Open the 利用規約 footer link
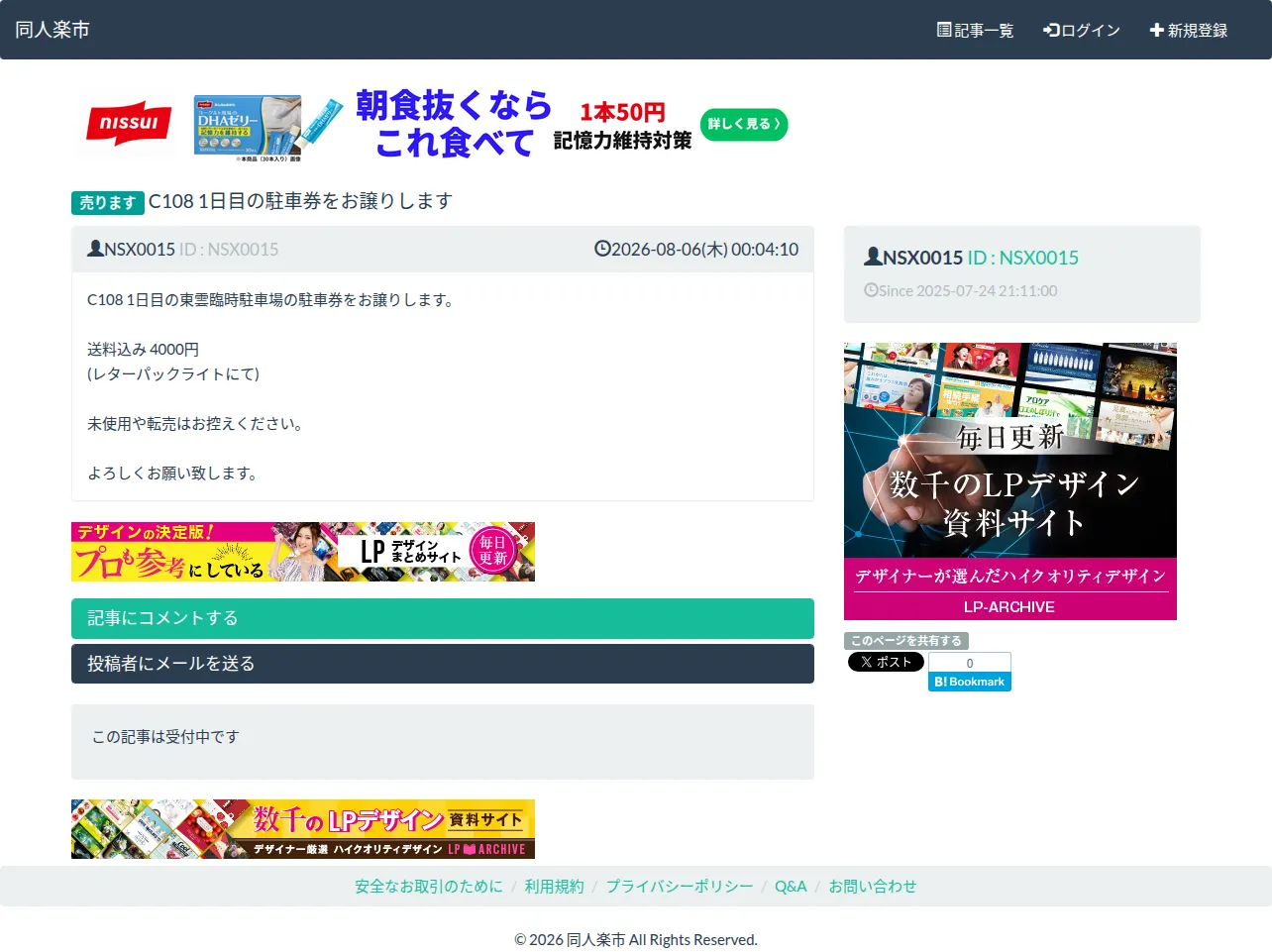The width and height of the screenshot is (1272, 952). (555, 887)
